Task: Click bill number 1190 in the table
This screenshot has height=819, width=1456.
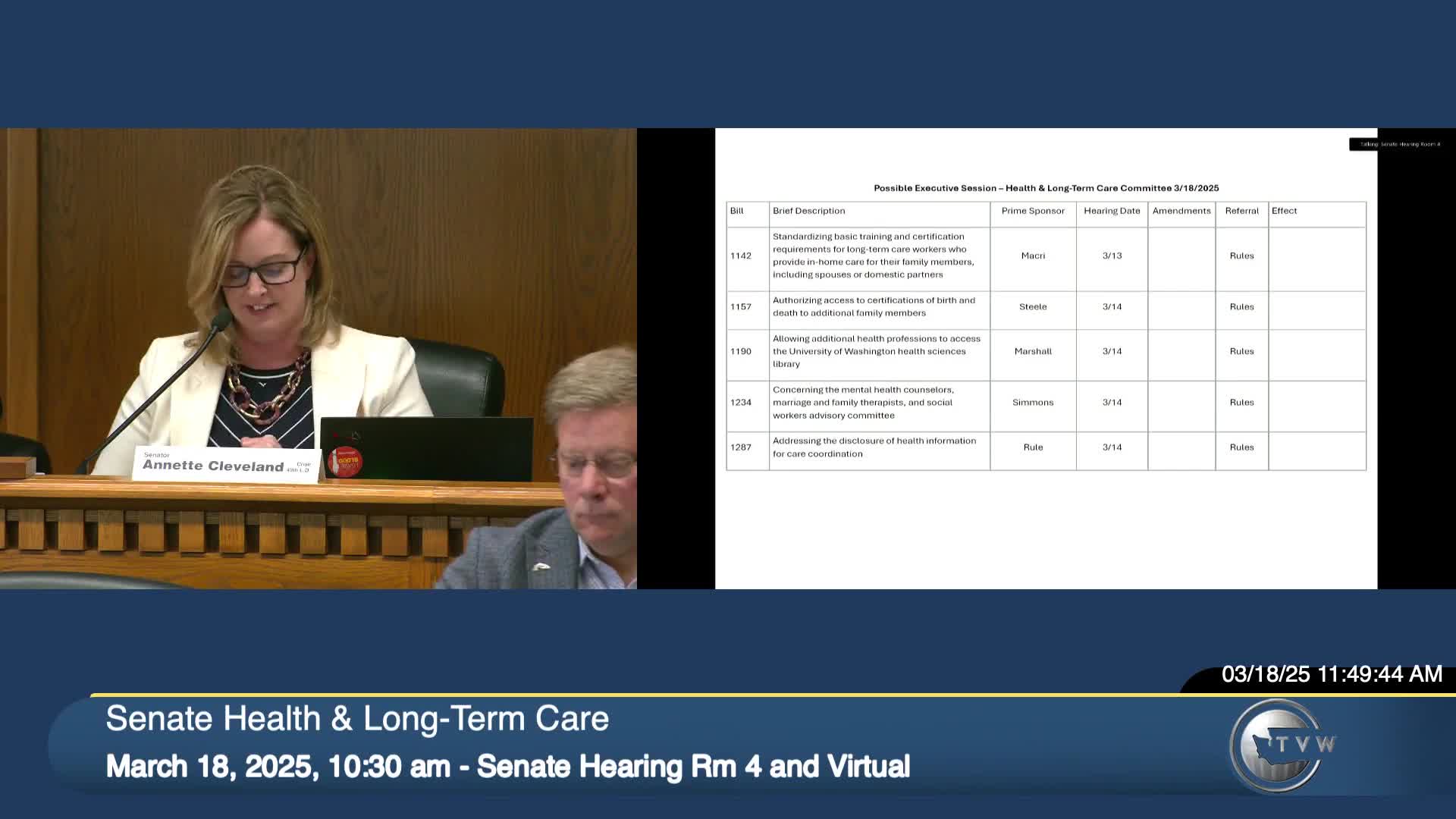Action: tap(741, 351)
